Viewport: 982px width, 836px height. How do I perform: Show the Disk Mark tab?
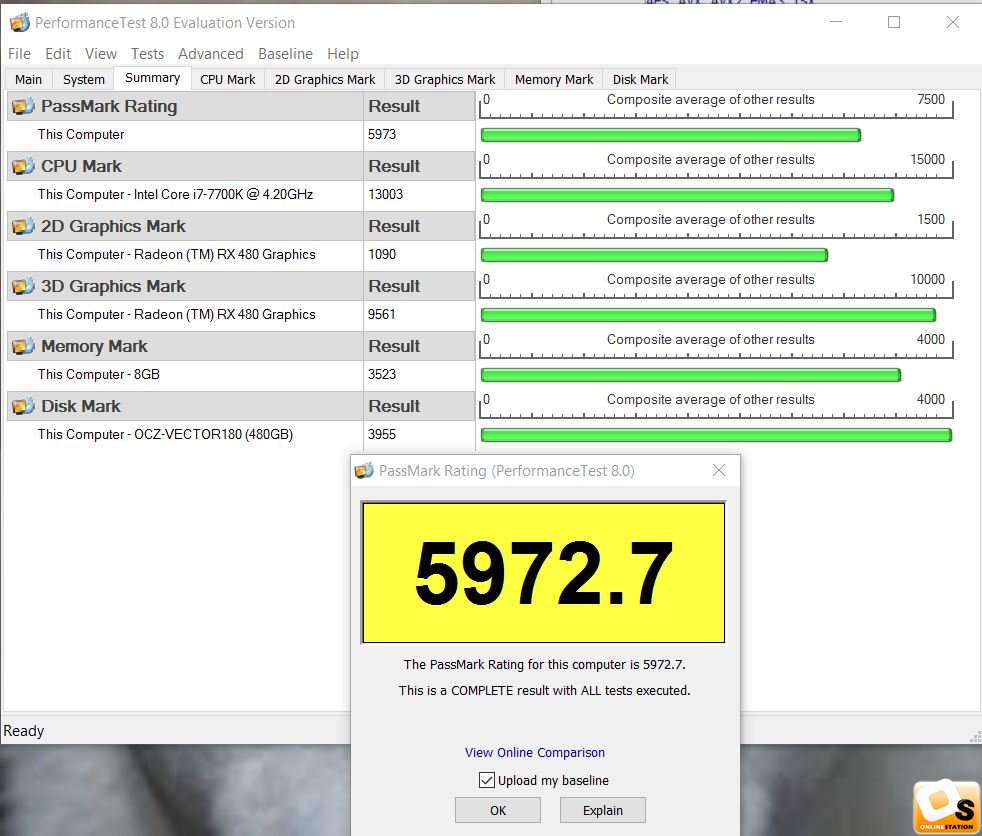tap(640, 80)
